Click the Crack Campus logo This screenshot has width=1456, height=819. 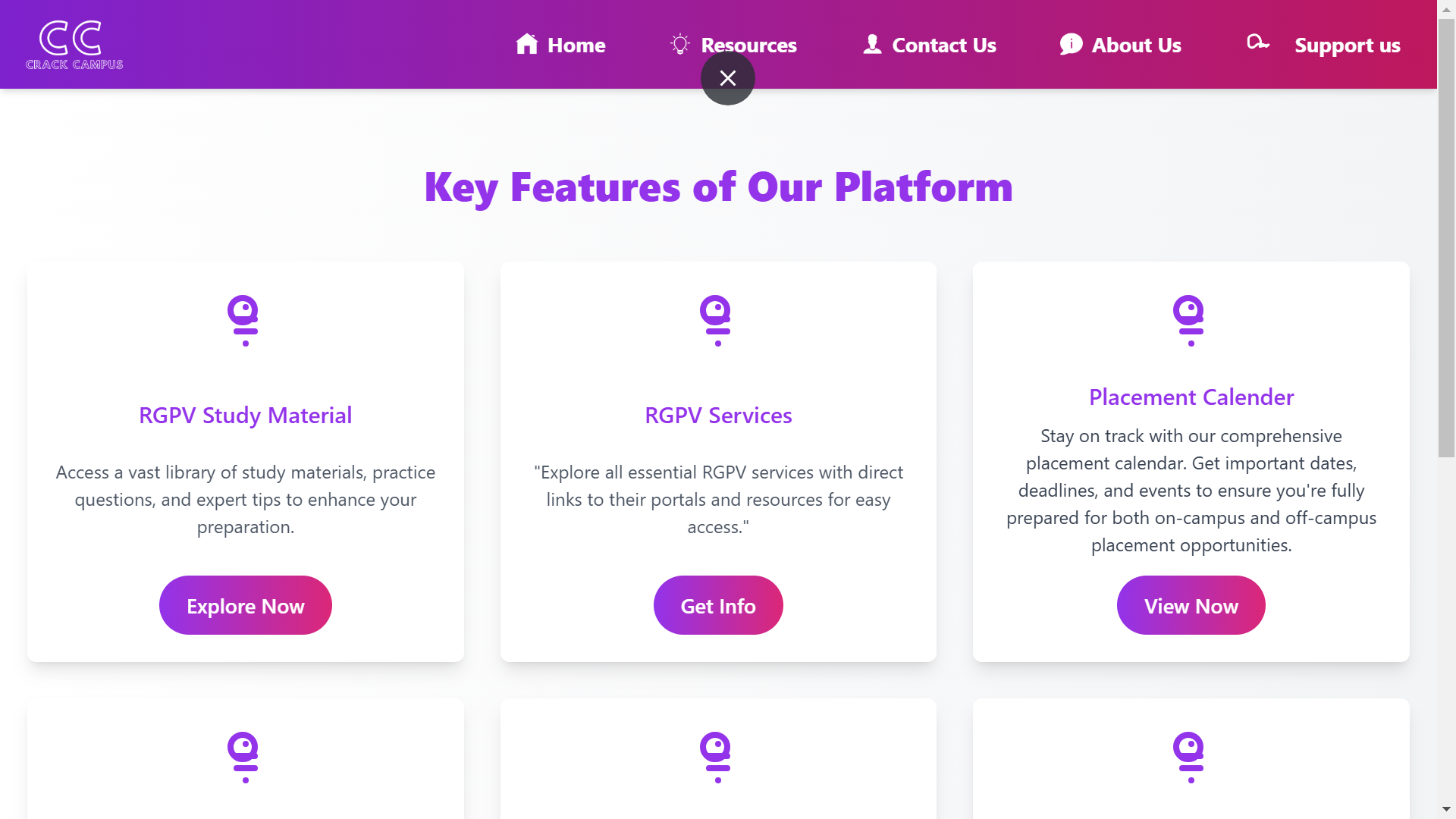(74, 45)
